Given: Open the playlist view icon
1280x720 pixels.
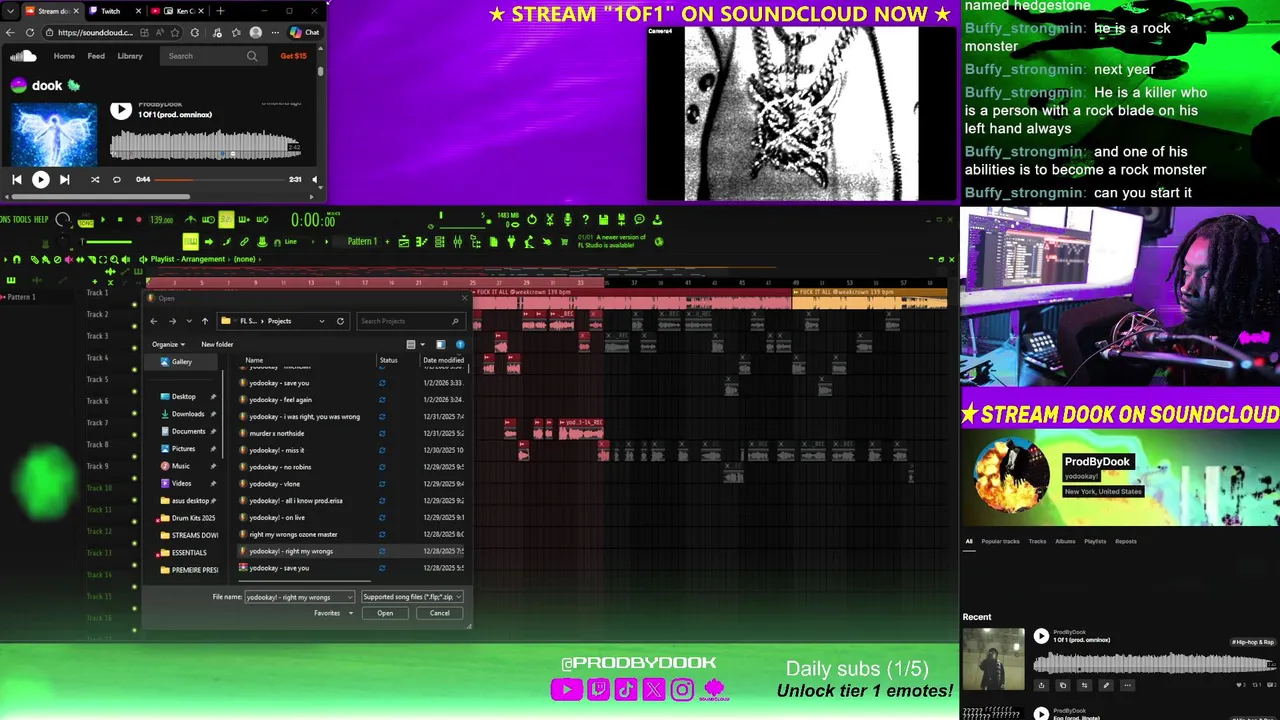Looking at the screenshot, I should pos(404,241).
